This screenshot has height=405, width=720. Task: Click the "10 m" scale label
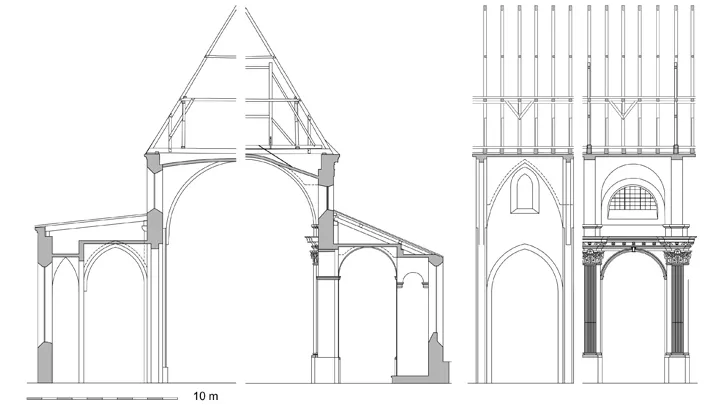[205, 396]
